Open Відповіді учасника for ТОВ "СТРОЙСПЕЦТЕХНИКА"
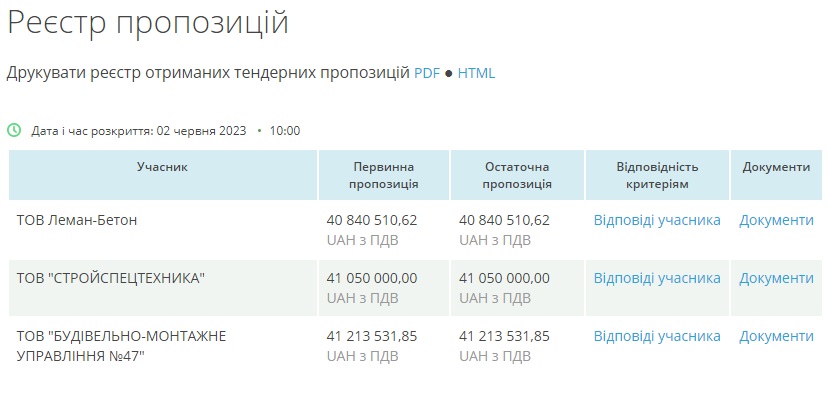 point(657,278)
